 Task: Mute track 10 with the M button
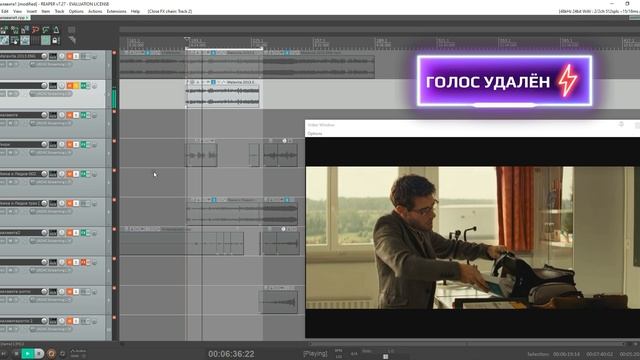point(70,321)
